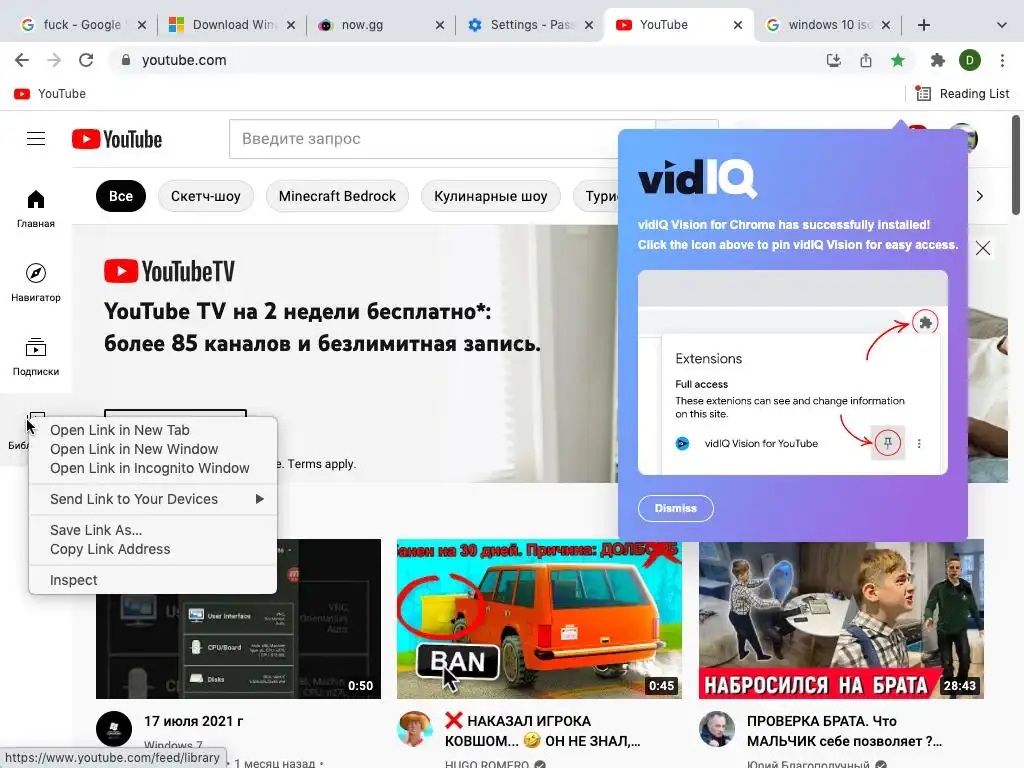Reload the youtube.com page
This screenshot has height=768, width=1024.
point(86,60)
